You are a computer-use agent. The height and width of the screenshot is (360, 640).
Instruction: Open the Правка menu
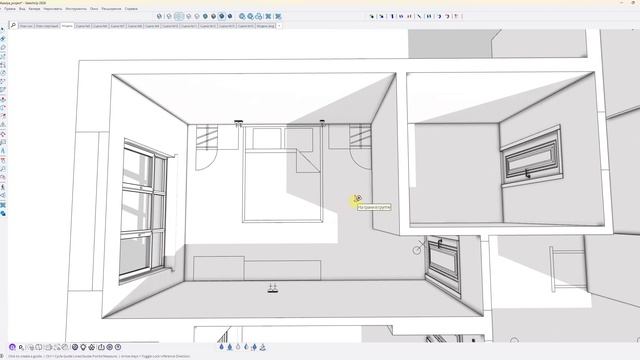tap(10, 9)
